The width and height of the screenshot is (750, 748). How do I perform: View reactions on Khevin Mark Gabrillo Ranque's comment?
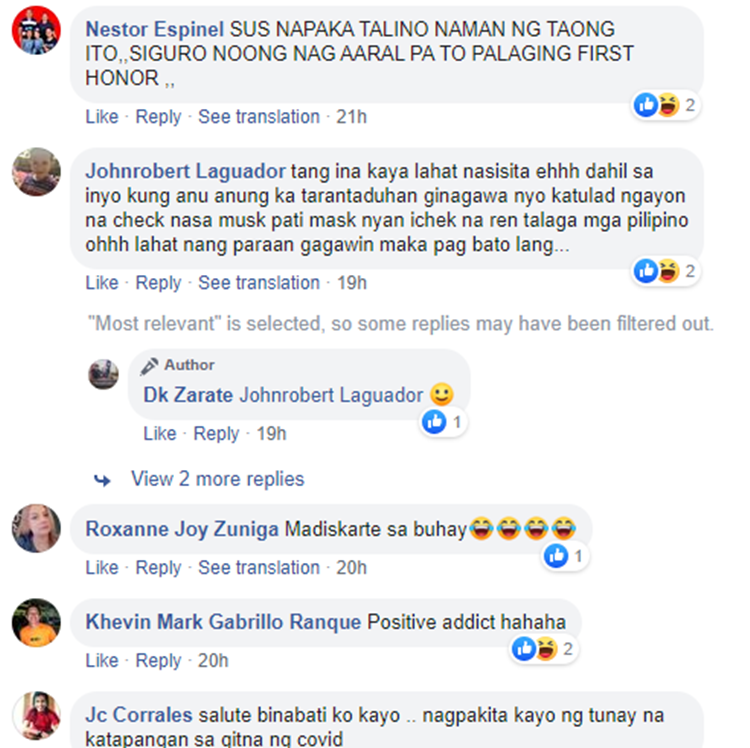543,649
